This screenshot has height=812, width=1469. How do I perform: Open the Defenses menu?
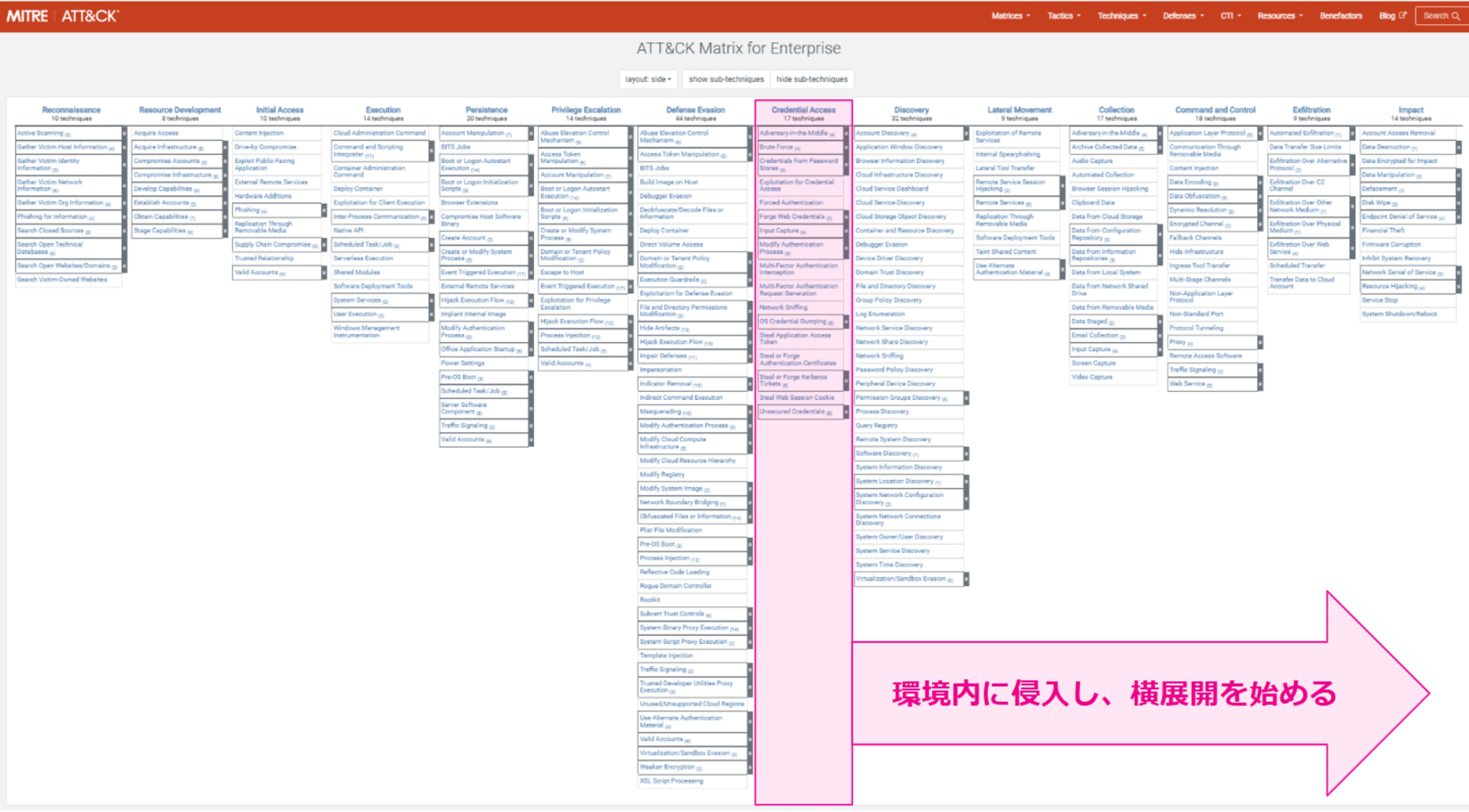[1183, 15]
